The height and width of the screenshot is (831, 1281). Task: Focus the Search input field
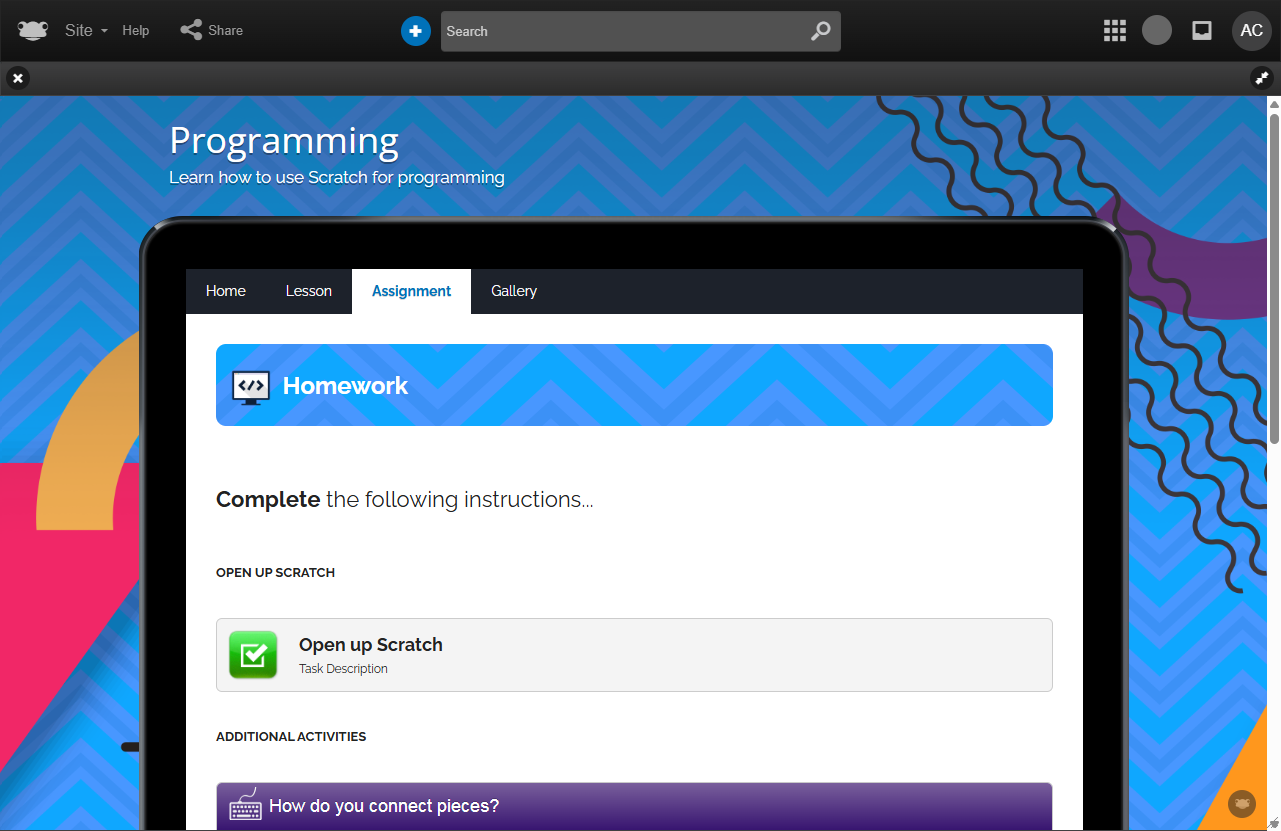coord(620,31)
